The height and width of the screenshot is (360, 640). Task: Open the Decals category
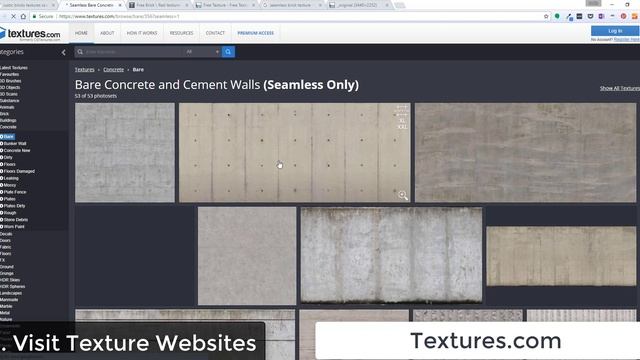coord(6,234)
